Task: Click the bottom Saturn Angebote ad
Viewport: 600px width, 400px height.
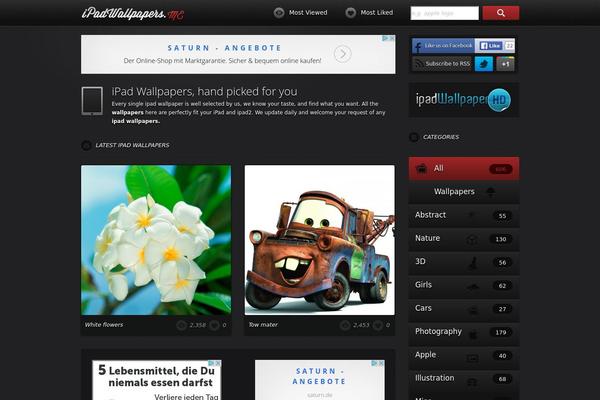Action: click(320, 380)
